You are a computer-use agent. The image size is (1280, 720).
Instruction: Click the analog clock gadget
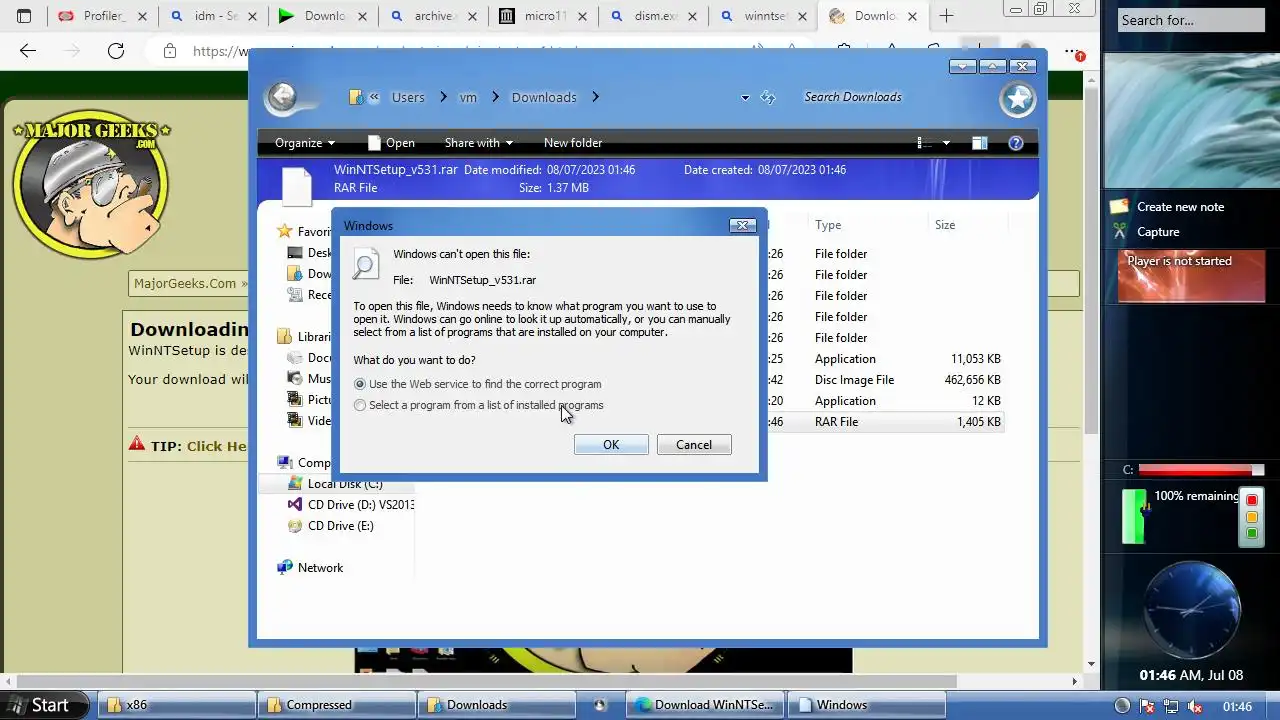[x=1191, y=610]
